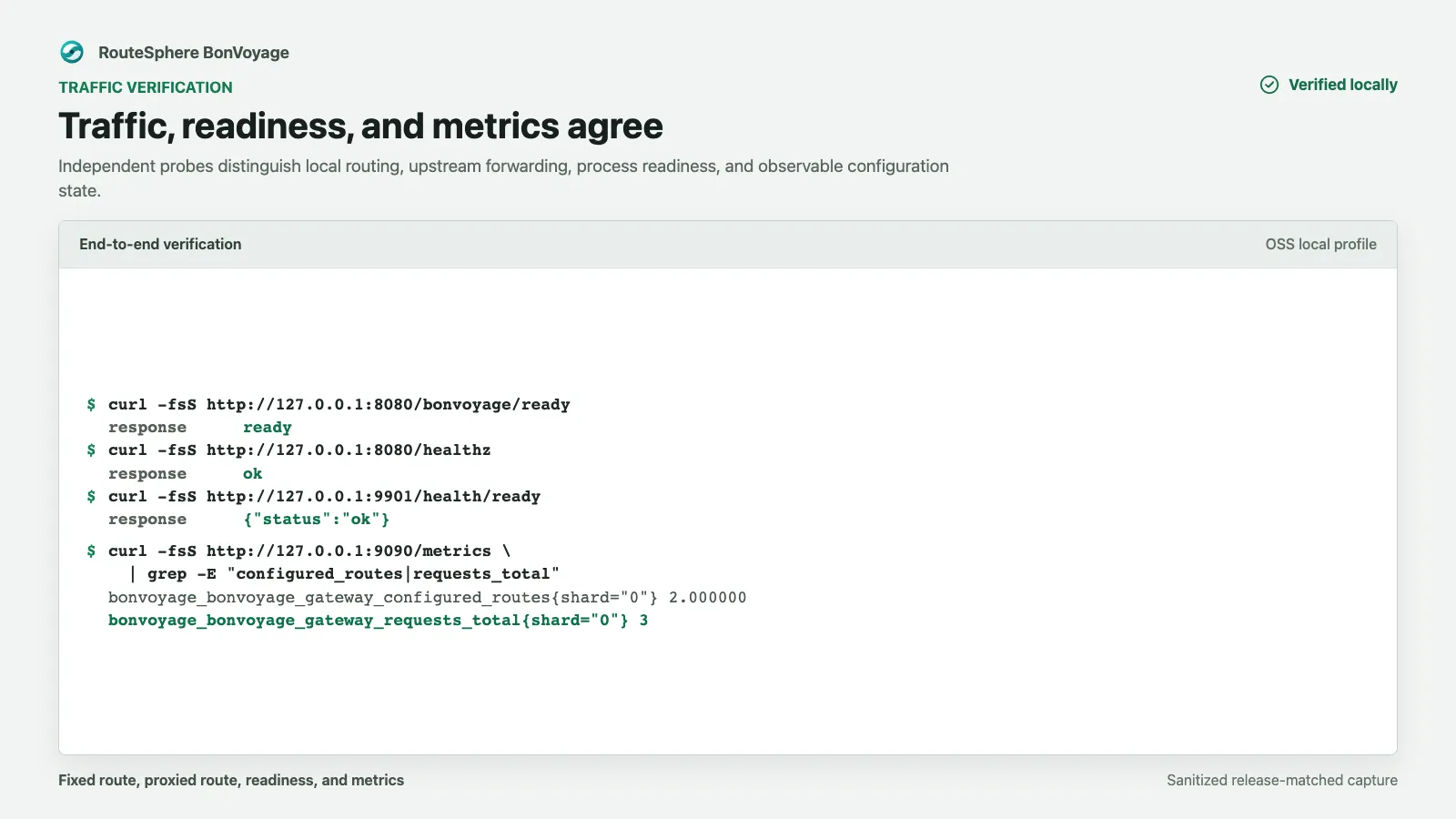Click the 9901 health/ready curl command
The width and height of the screenshot is (1456, 819).
coord(324,496)
